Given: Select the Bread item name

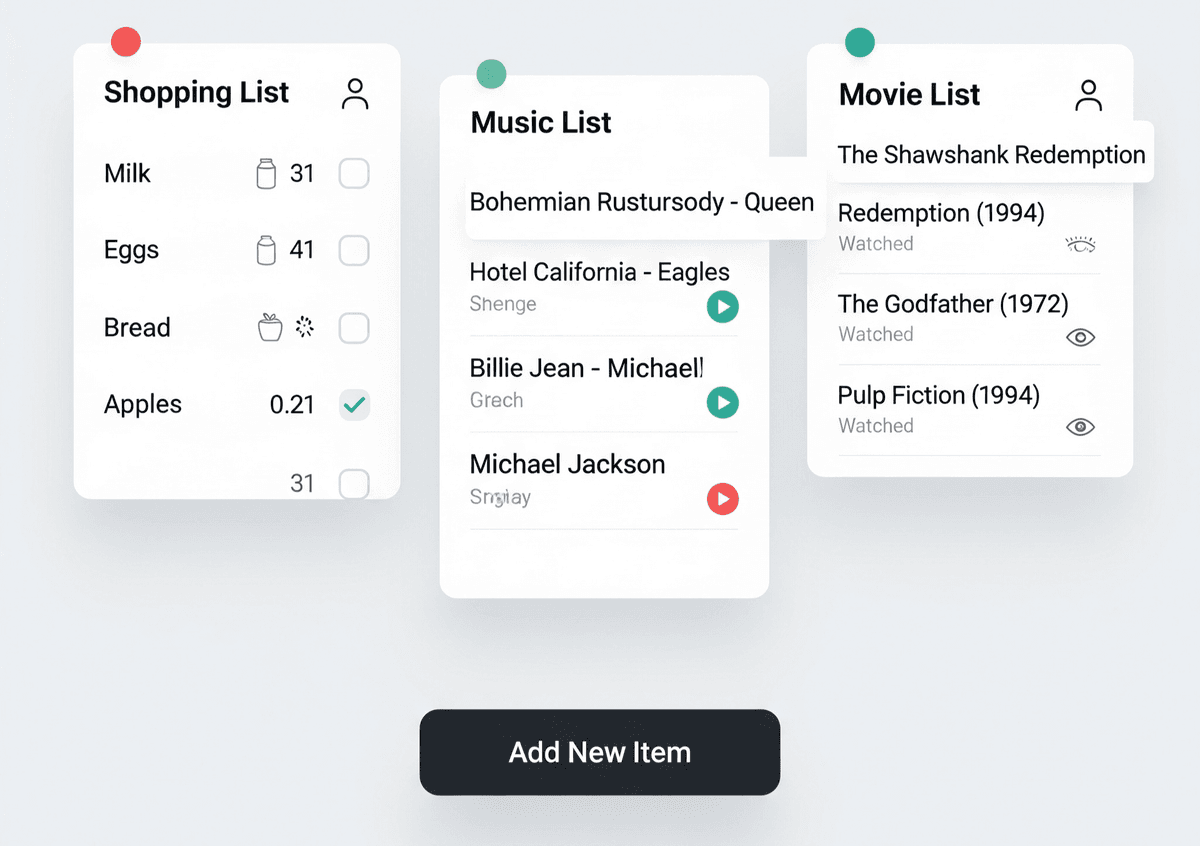Looking at the screenshot, I should pos(137,327).
